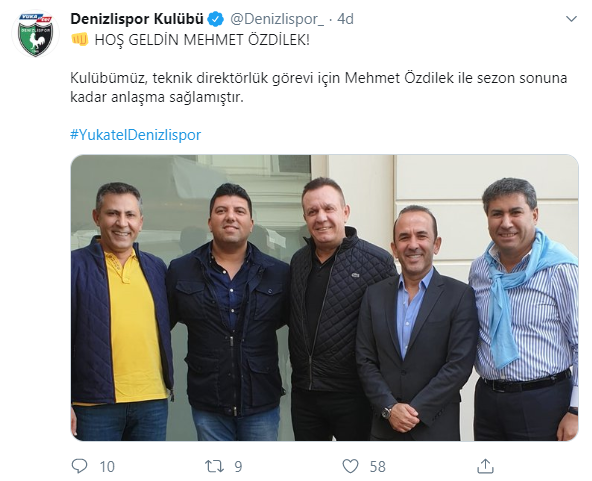View the like count 58
Viewport: 592px width, 481px height.
click(x=378, y=467)
